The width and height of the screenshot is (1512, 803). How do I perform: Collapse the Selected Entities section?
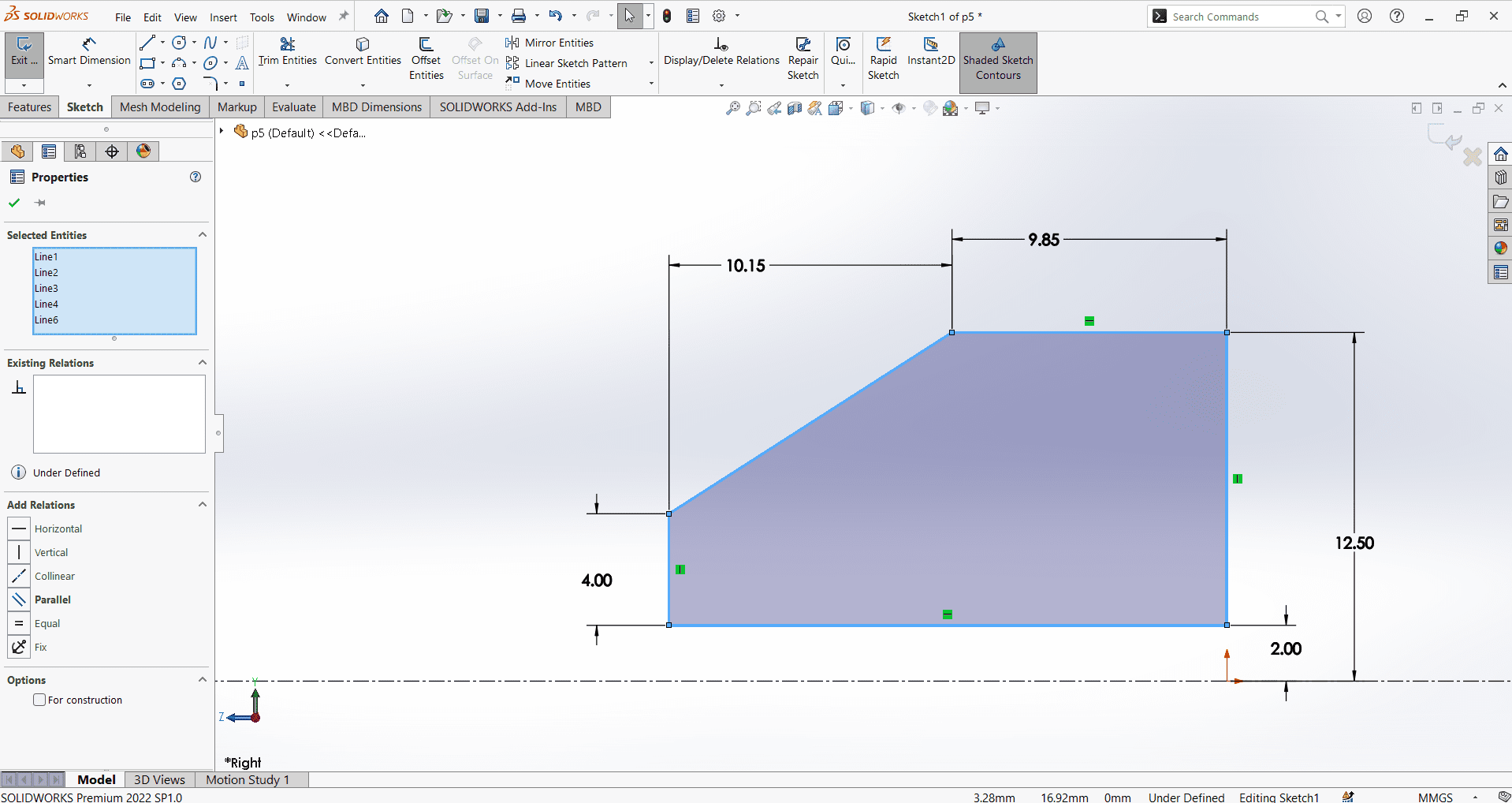[203, 235]
